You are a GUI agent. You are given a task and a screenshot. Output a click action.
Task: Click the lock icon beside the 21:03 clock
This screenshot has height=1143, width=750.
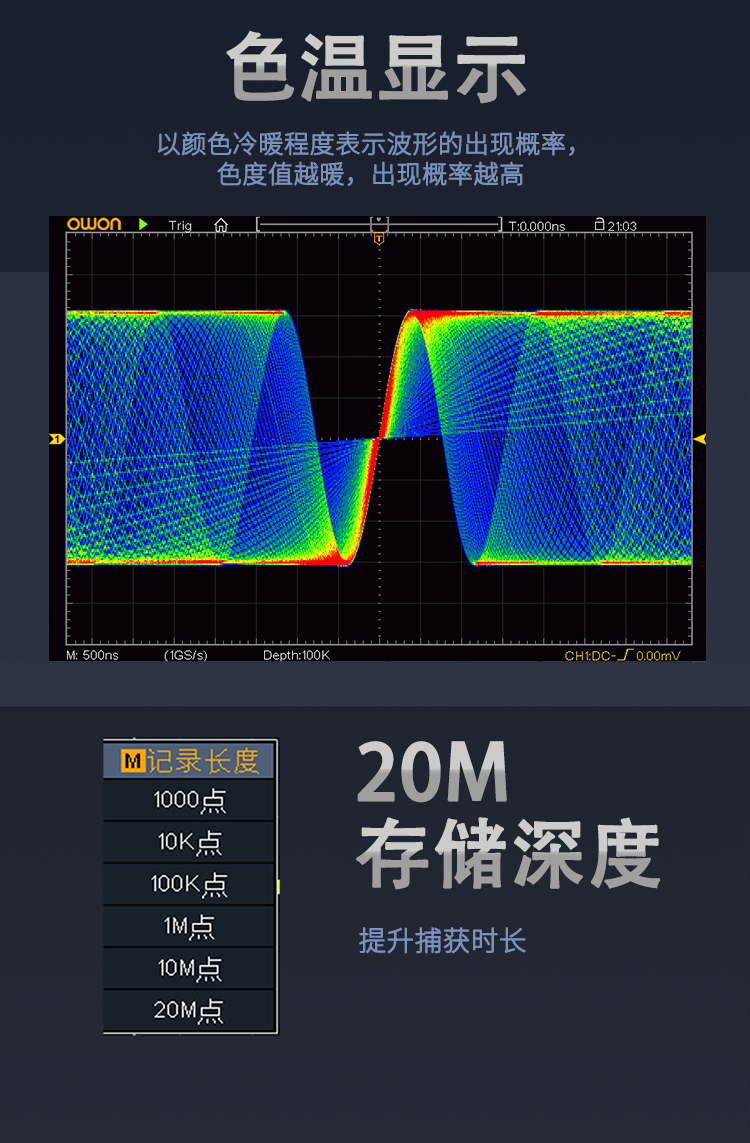point(599,225)
